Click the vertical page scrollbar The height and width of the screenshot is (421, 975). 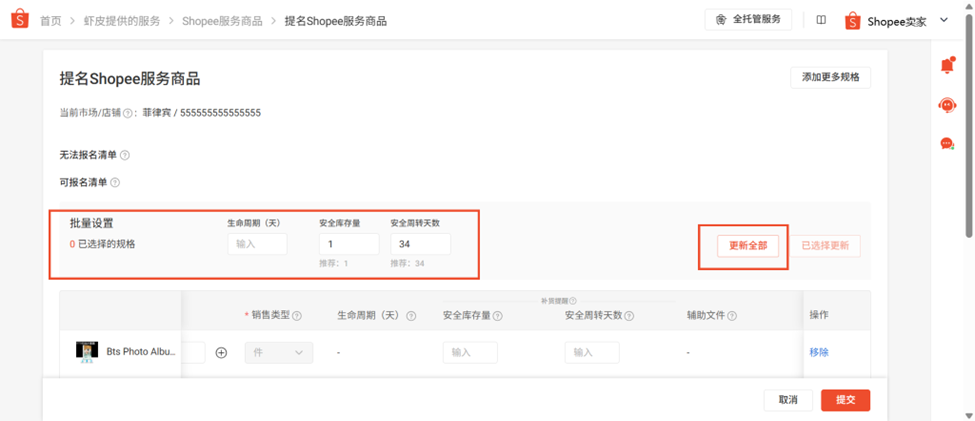coord(969,124)
